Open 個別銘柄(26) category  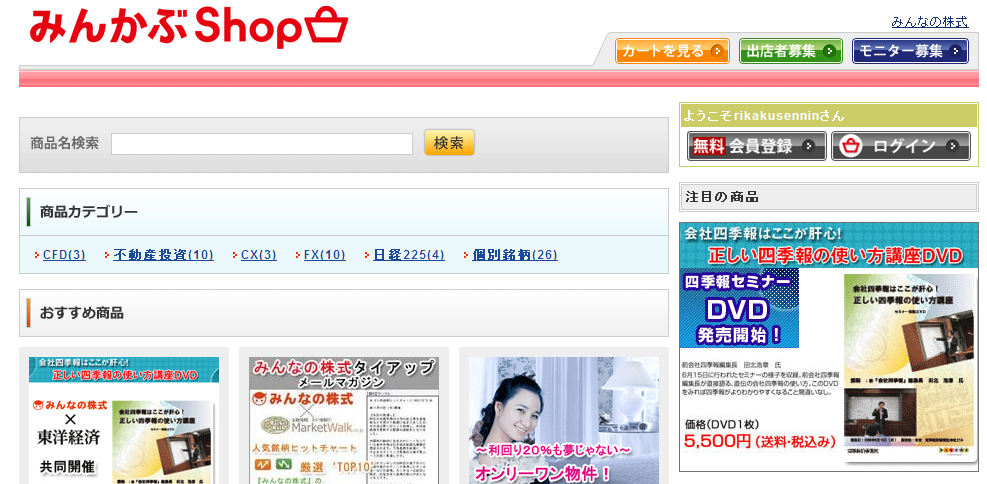tap(515, 255)
